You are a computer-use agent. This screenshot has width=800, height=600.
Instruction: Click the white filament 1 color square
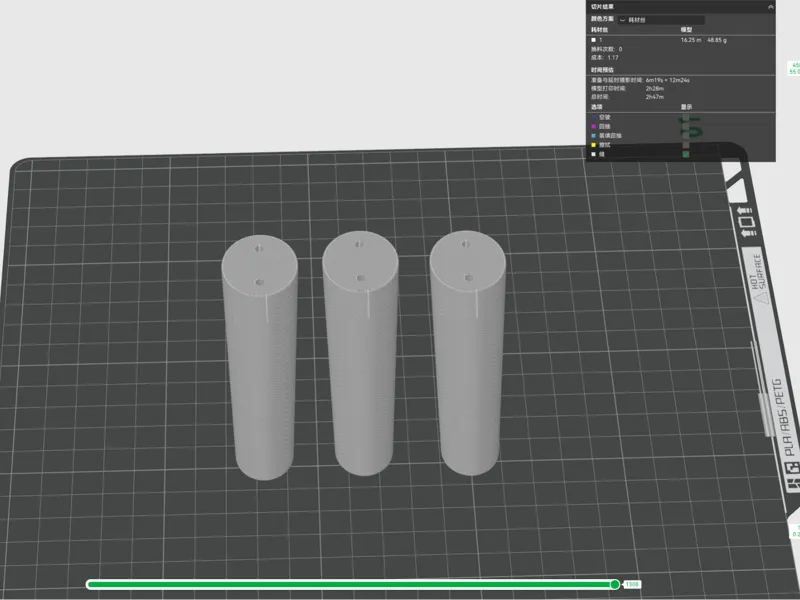(593, 40)
